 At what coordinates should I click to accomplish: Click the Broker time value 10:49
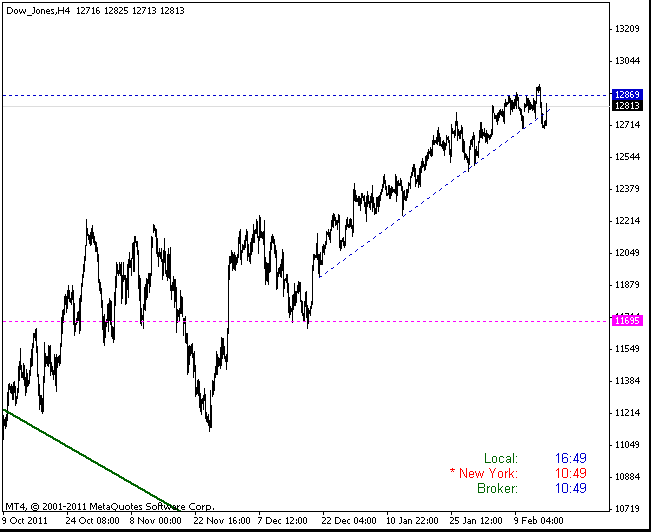tap(571, 488)
